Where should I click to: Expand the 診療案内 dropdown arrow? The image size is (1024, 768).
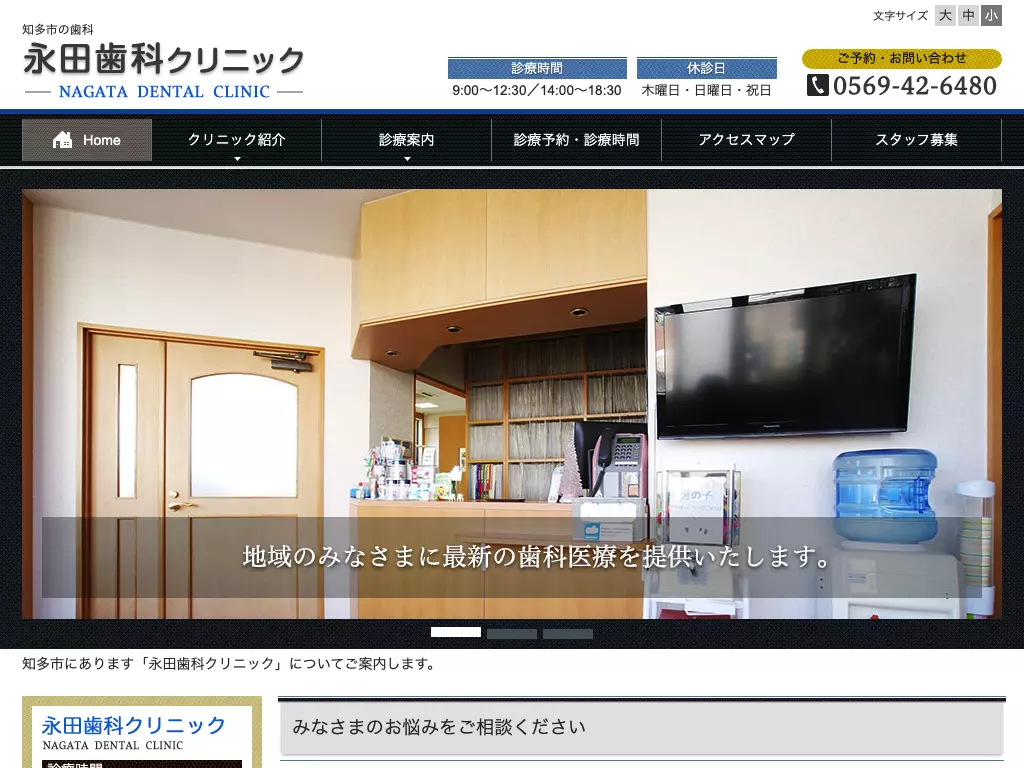[x=407, y=159]
